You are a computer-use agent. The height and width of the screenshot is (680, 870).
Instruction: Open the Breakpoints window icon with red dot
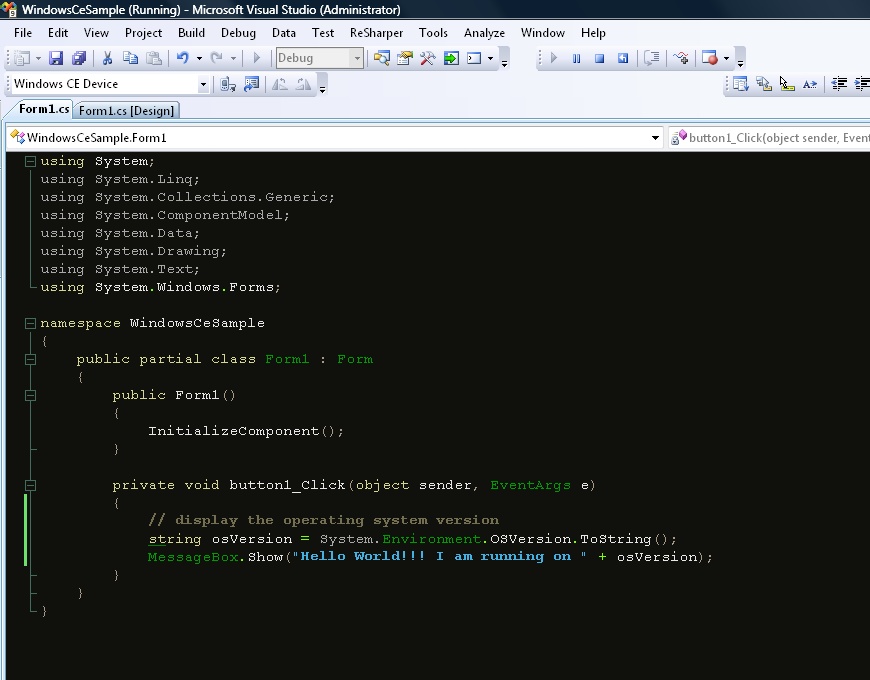710,58
